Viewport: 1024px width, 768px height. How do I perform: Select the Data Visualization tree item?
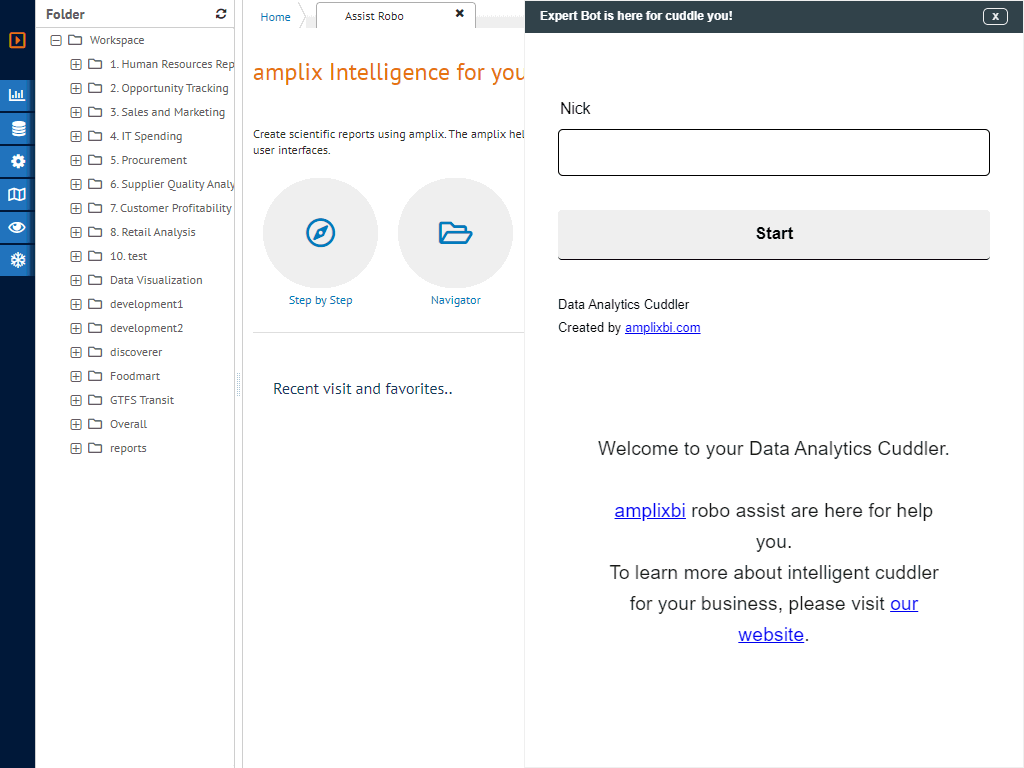156,280
